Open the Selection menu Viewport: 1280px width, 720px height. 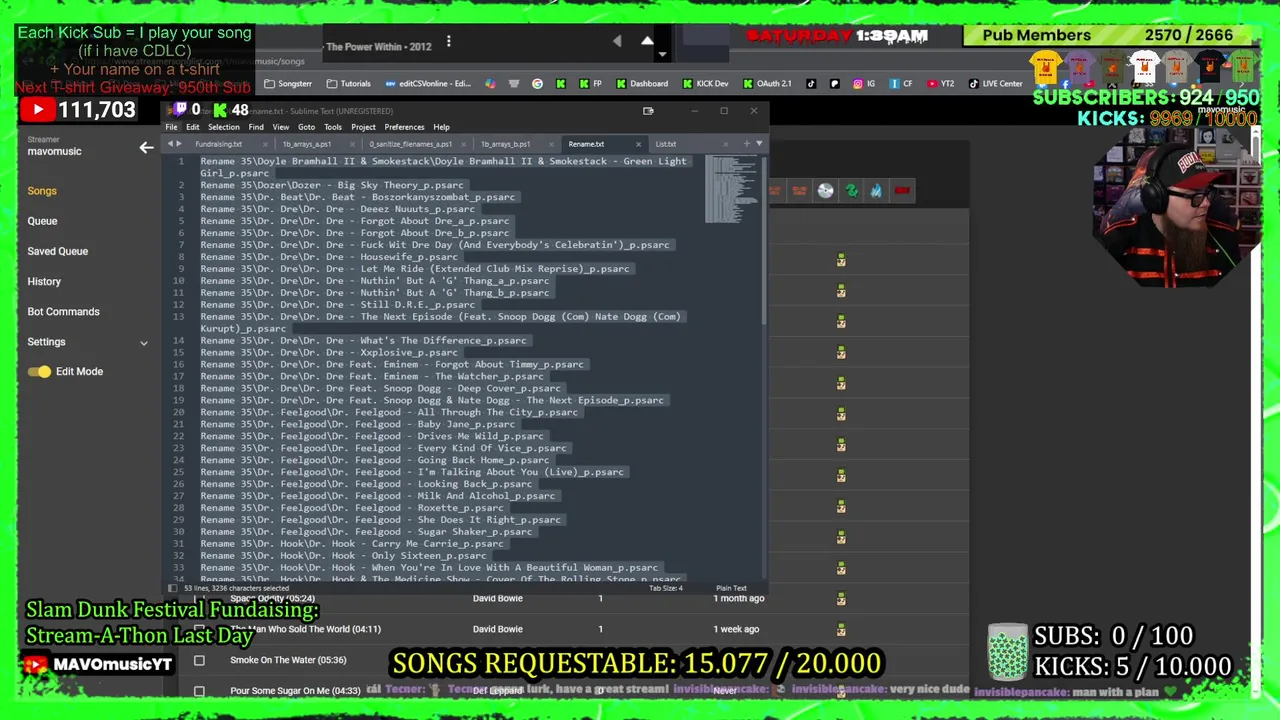coord(223,127)
